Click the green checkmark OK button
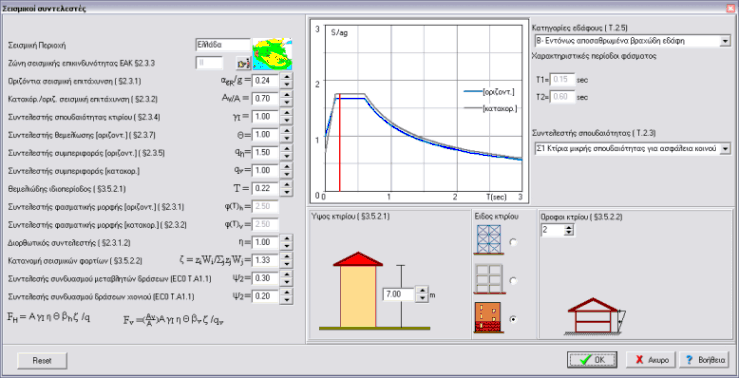This screenshot has height=378, width=739. 592,360
